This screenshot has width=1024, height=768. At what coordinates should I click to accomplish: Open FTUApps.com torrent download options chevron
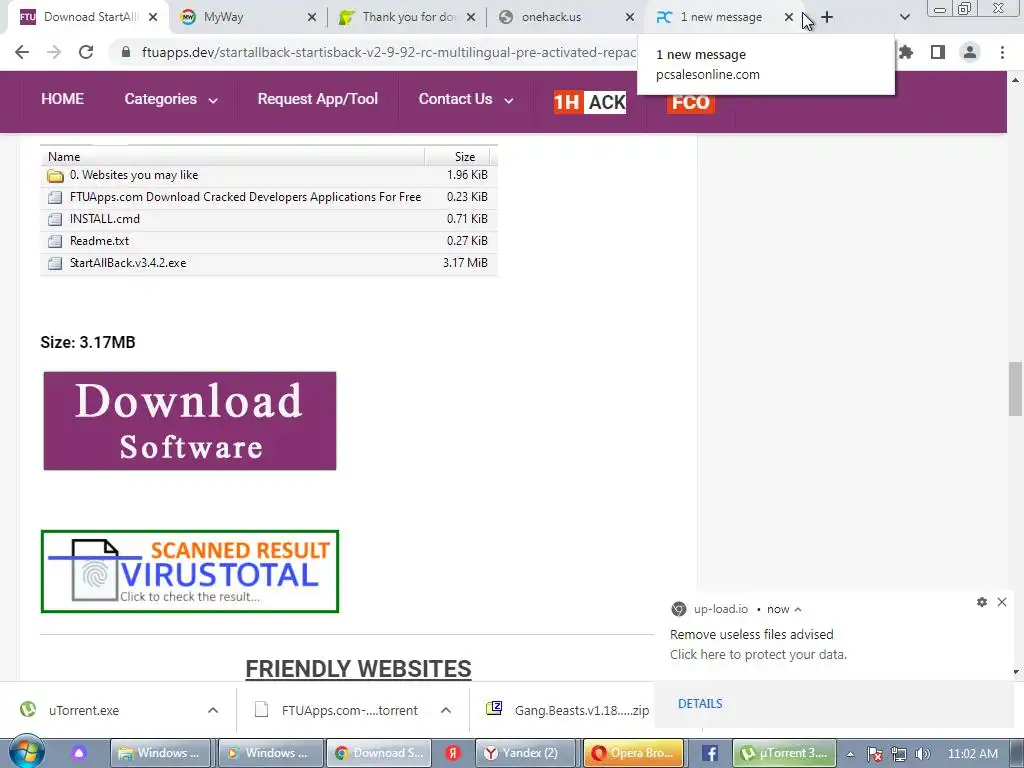[x=446, y=710]
